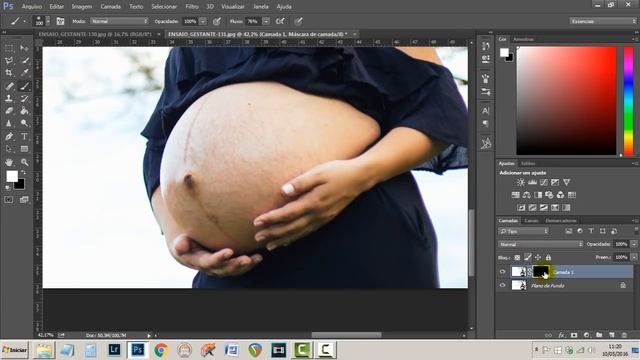The width and height of the screenshot is (640, 360).
Task: Select the Healing Brush tool
Action: pos(9,86)
